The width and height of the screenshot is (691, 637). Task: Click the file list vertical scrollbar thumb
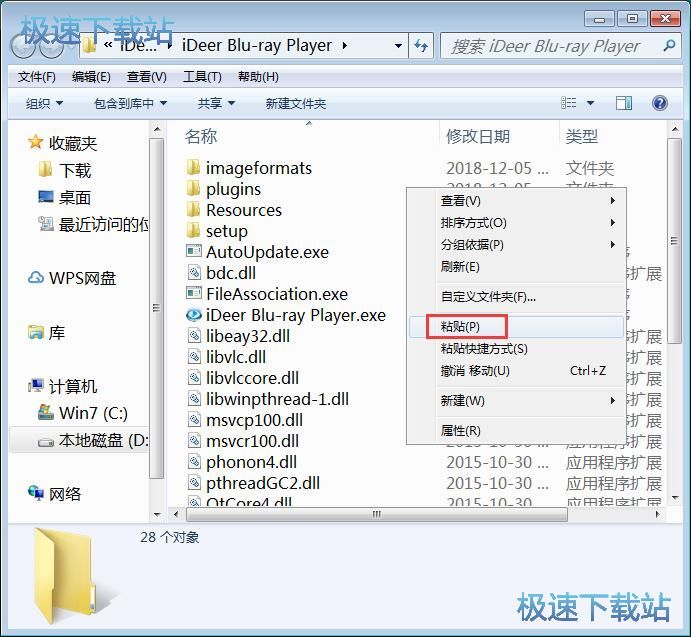(674, 241)
